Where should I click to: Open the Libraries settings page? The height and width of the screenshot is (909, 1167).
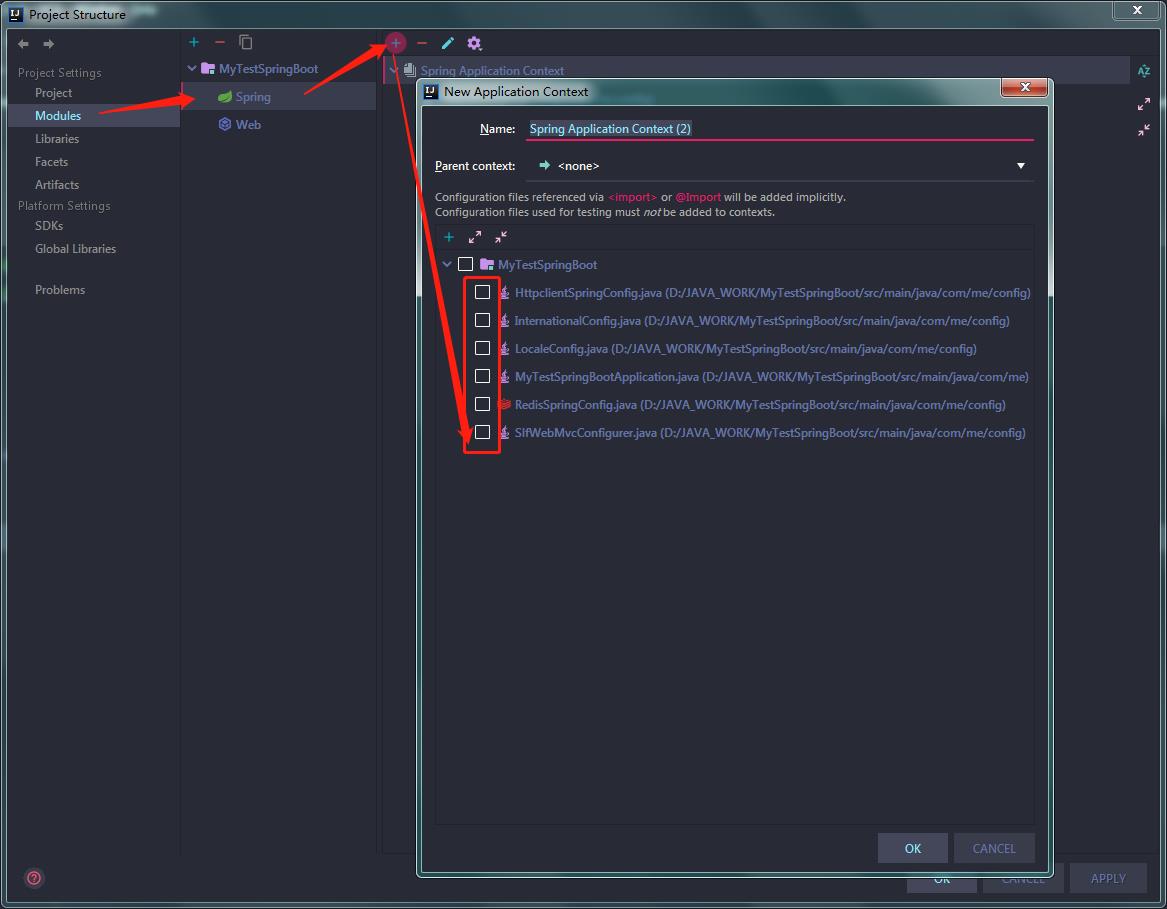pyautogui.click(x=57, y=138)
